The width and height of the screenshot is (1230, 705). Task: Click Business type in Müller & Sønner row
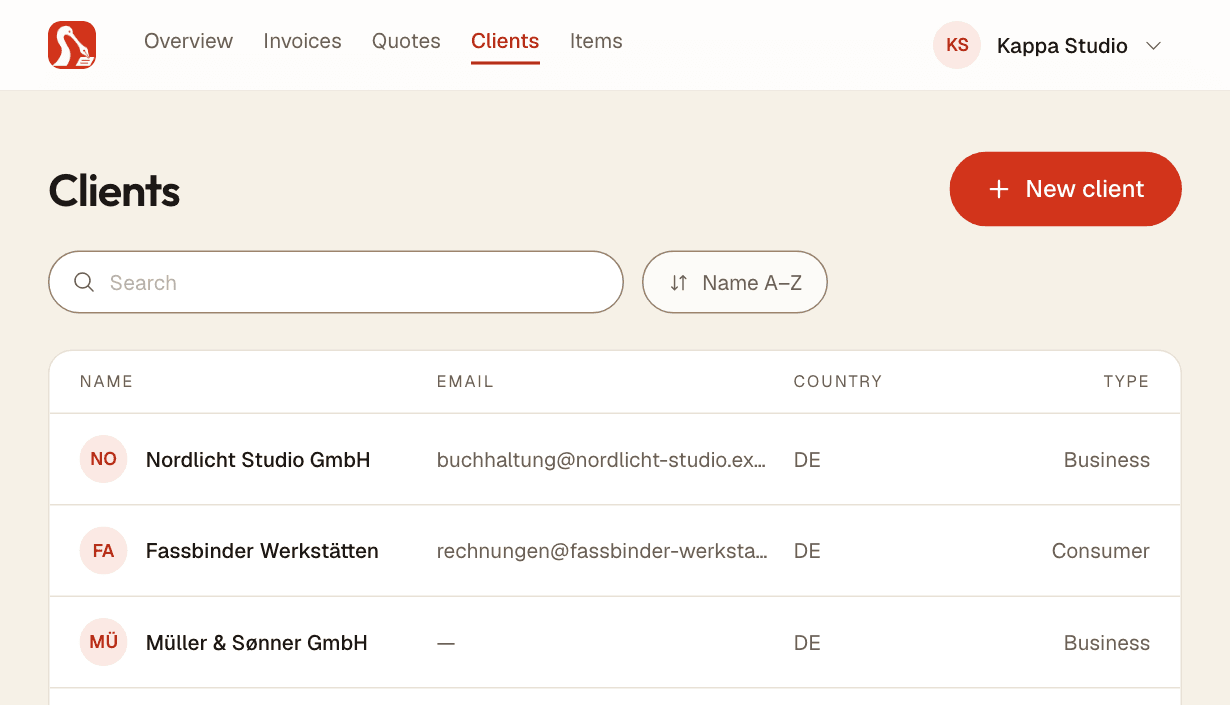coord(1107,643)
